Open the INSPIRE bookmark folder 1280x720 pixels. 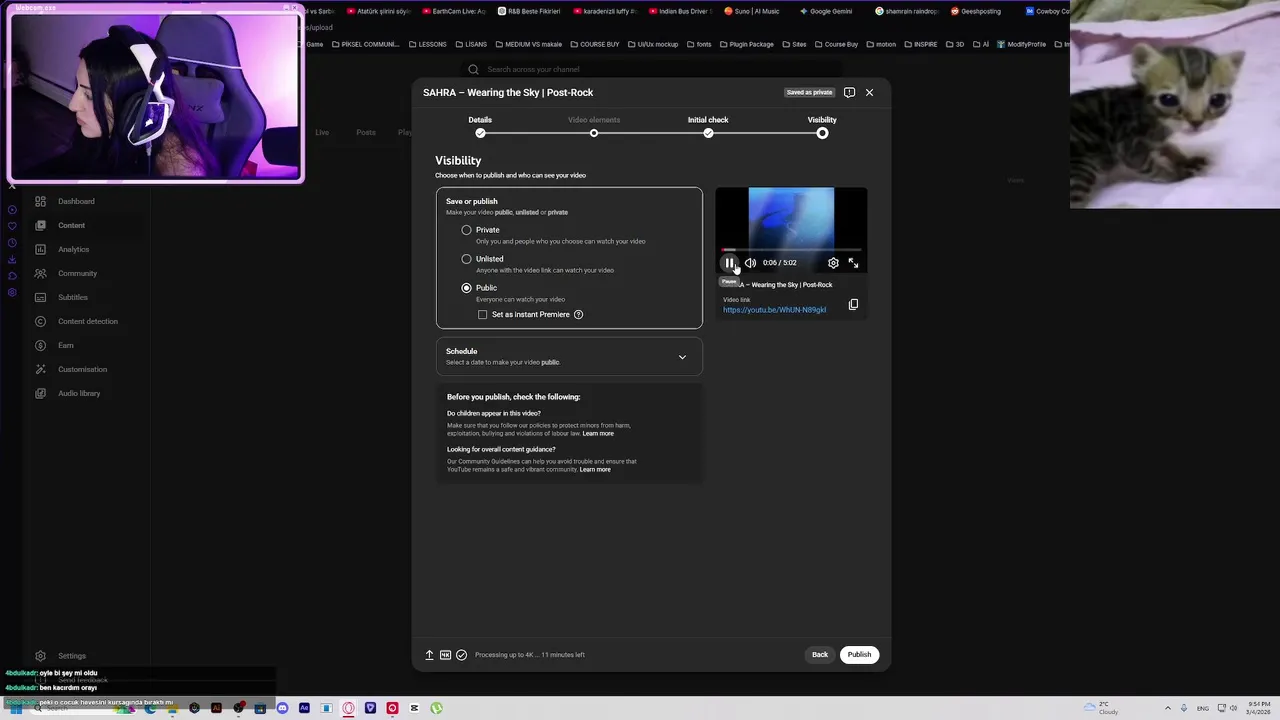(920, 44)
